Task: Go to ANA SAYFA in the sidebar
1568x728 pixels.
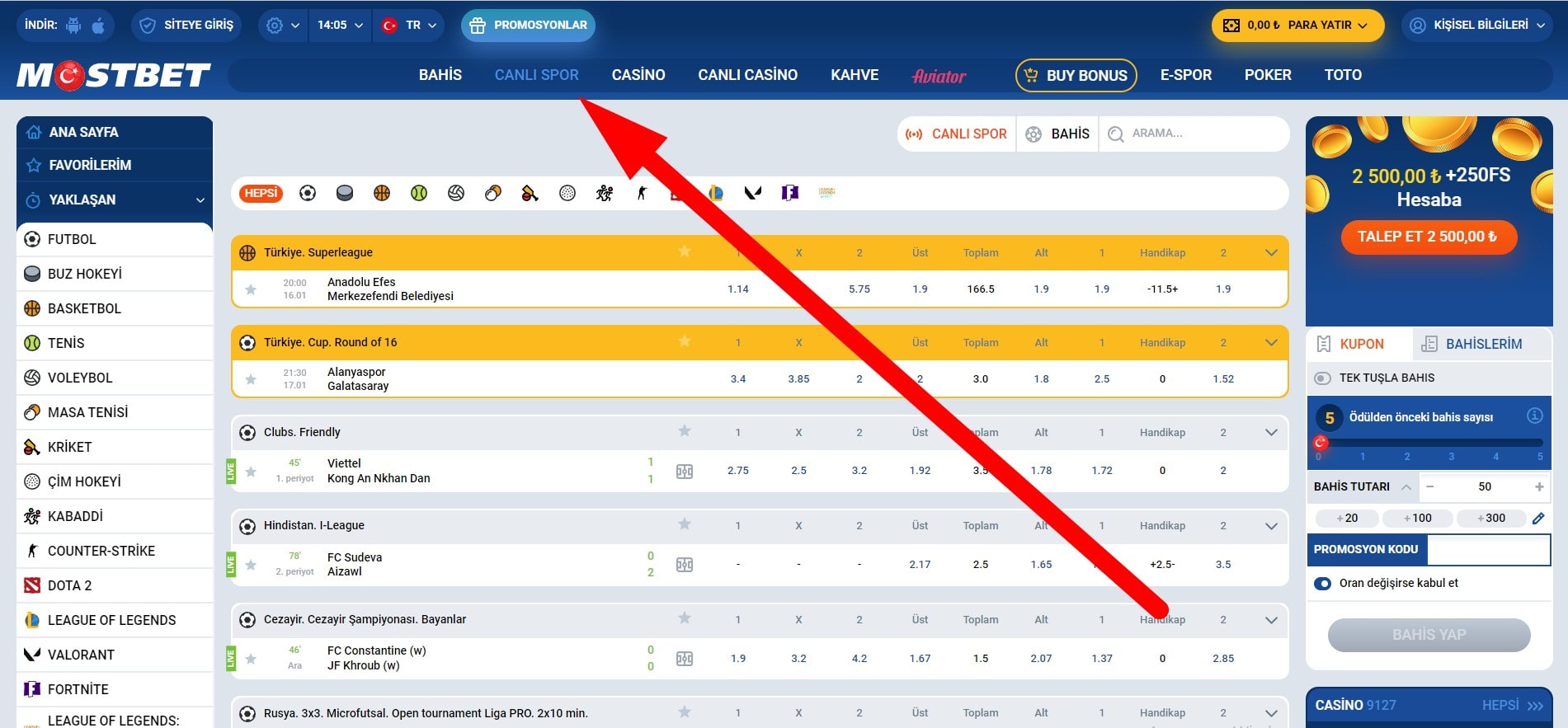Action: coord(115,132)
